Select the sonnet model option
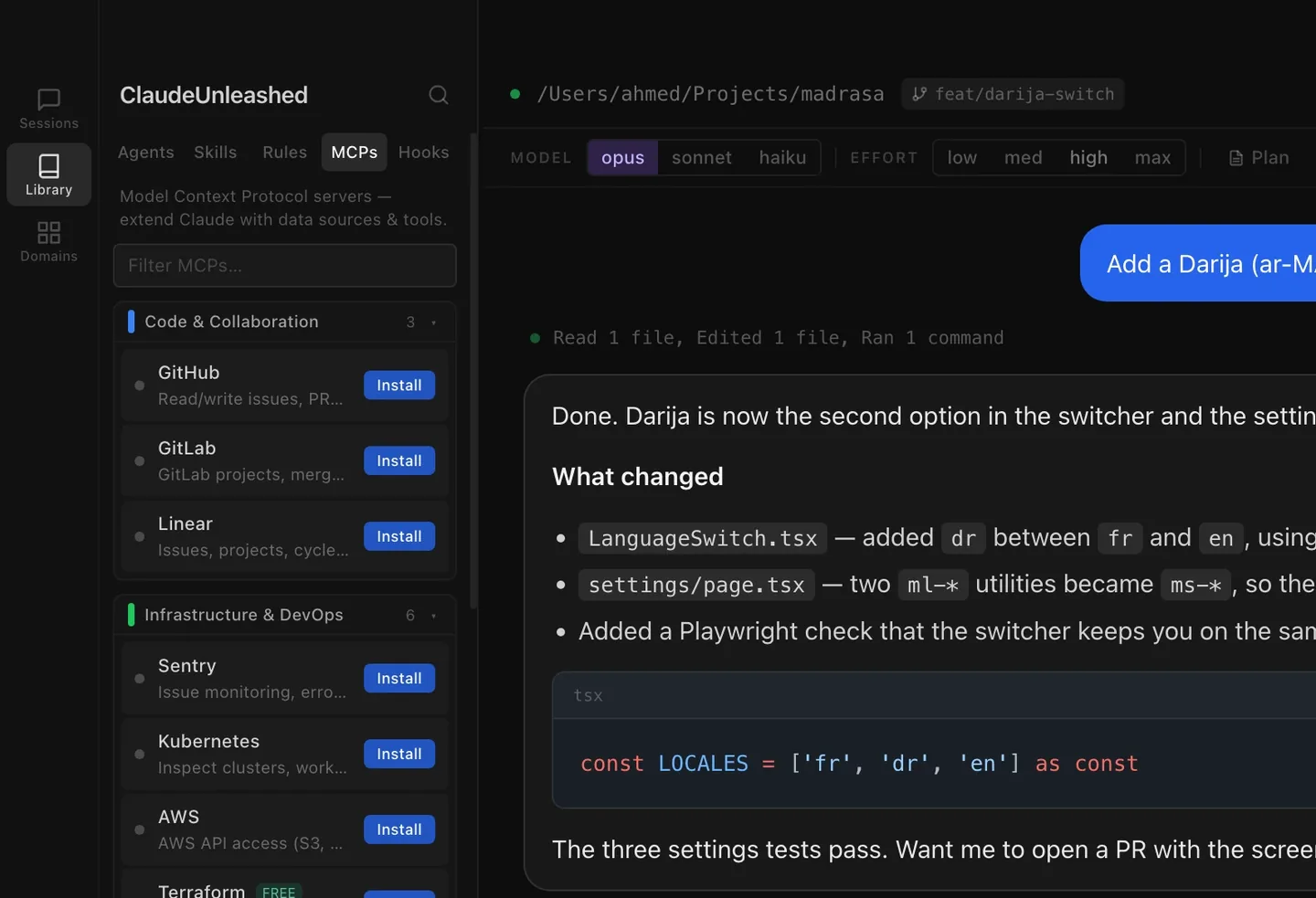 tap(702, 157)
